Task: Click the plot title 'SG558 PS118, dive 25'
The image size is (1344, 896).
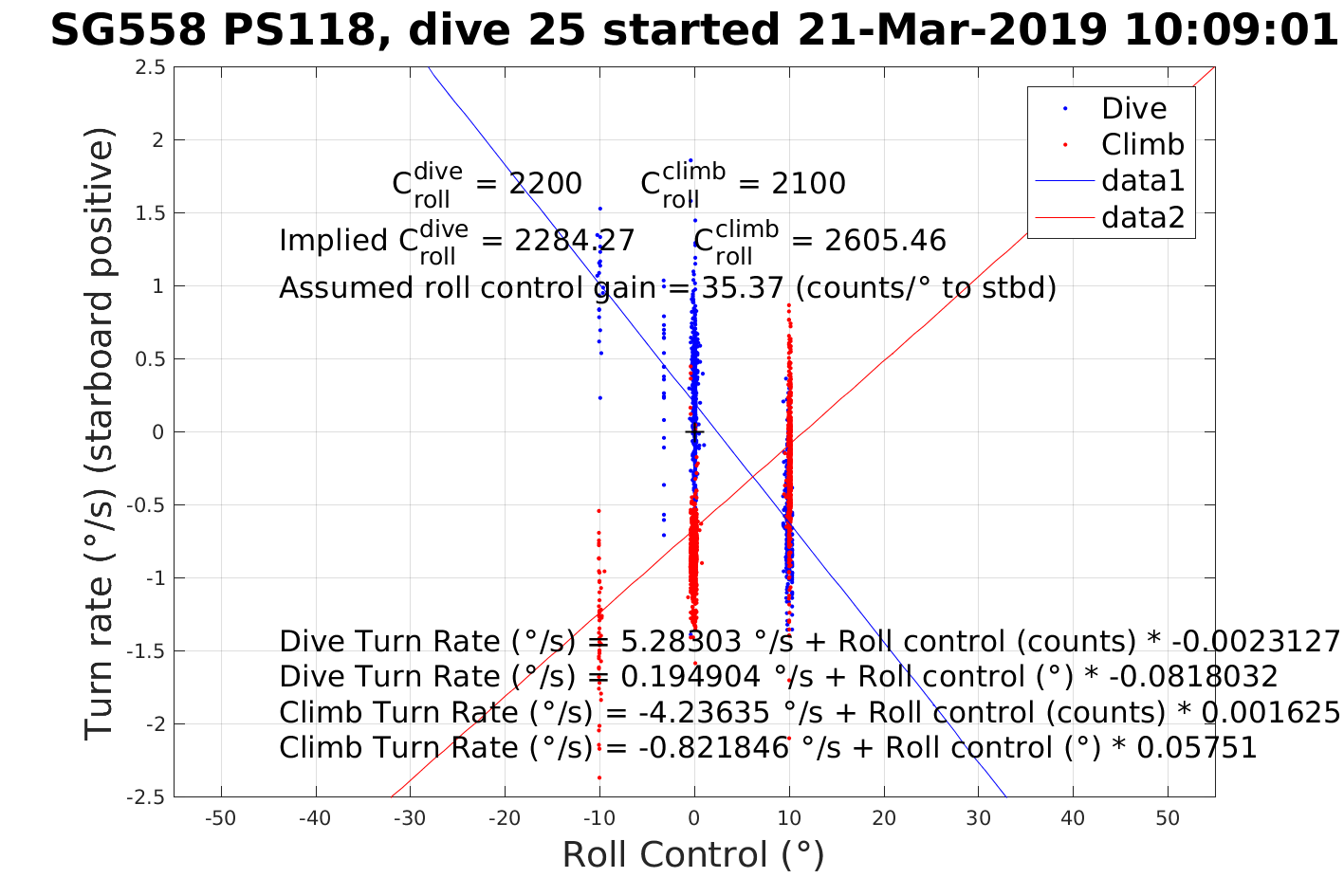Action: point(692,30)
